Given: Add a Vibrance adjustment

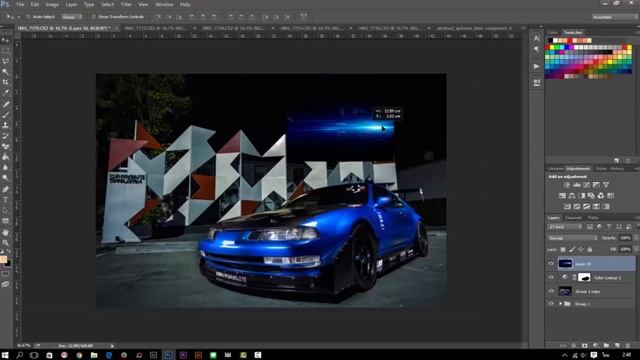Looking at the screenshot, I should [606, 185].
